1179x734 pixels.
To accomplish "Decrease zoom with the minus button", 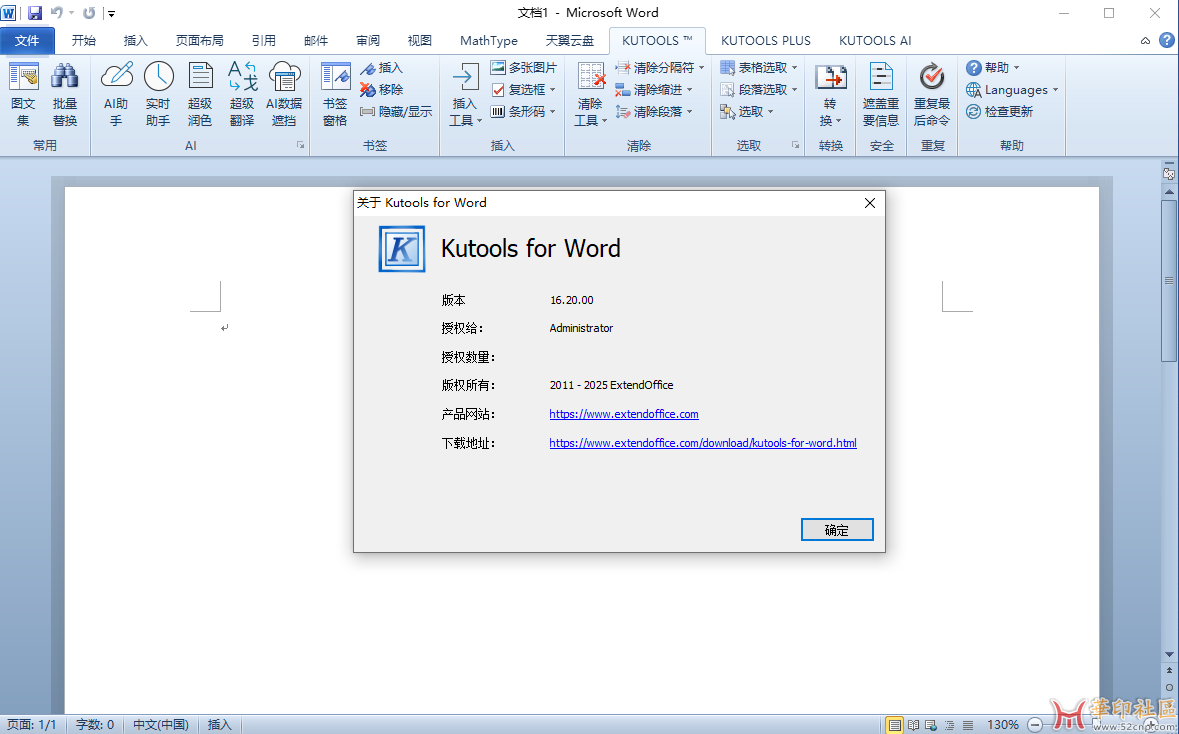I will [x=1035, y=725].
